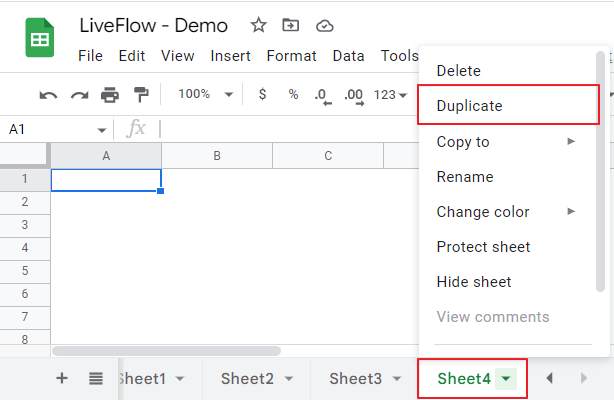Click the context menu vertical scrollbar
The height and width of the screenshot is (400, 614).
pos(600,172)
